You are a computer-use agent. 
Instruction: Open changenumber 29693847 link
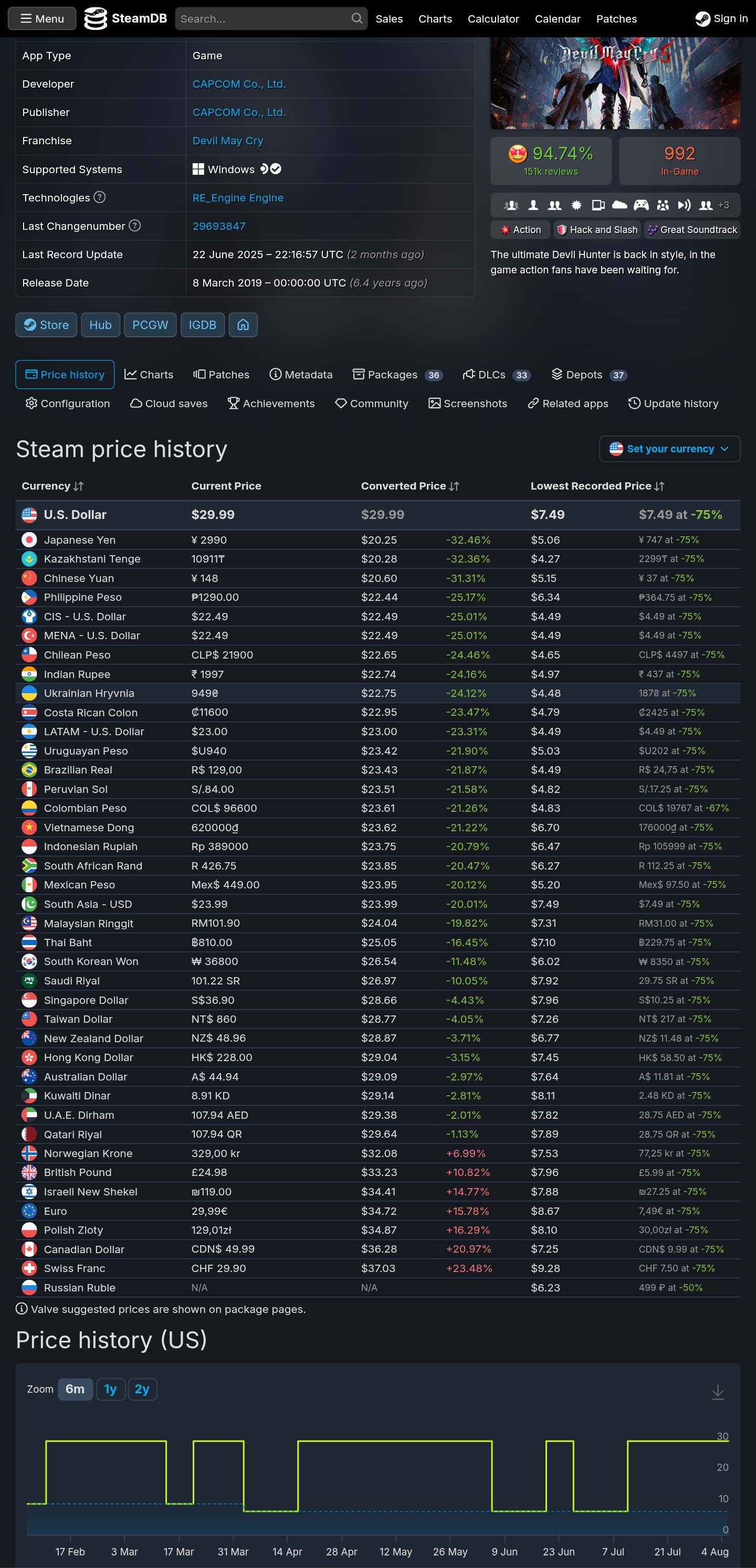[x=219, y=226]
